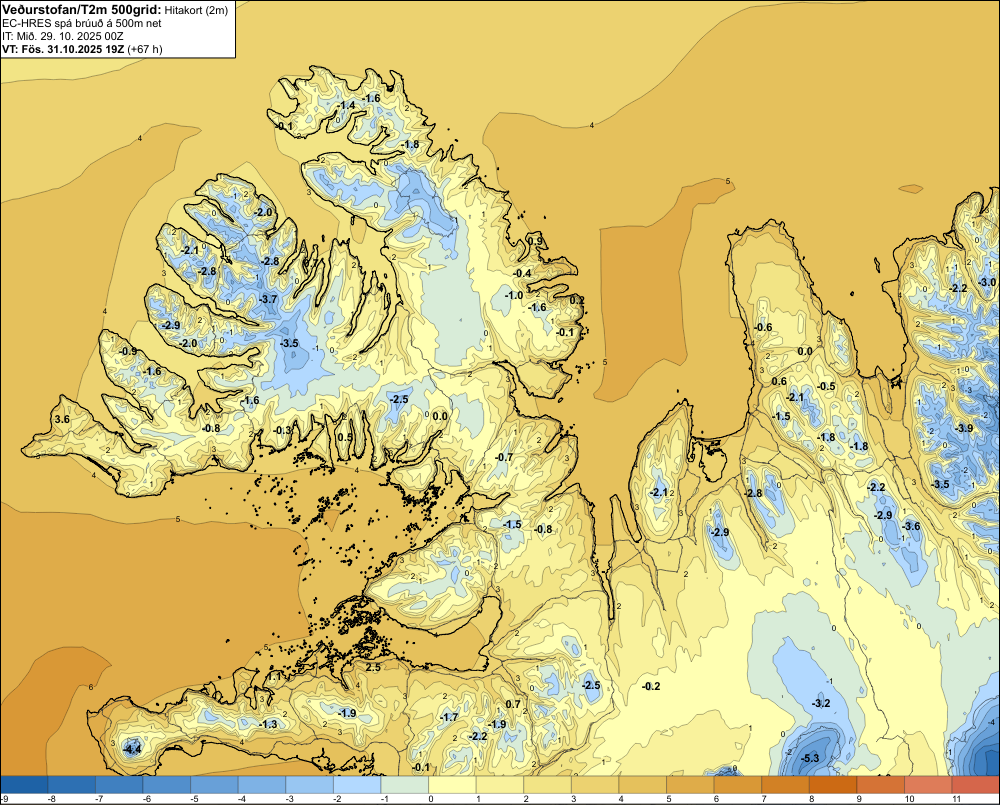The width and height of the screenshot is (1000, 805).
Task: Select the 11 legend scale label
Action: tap(956, 799)
